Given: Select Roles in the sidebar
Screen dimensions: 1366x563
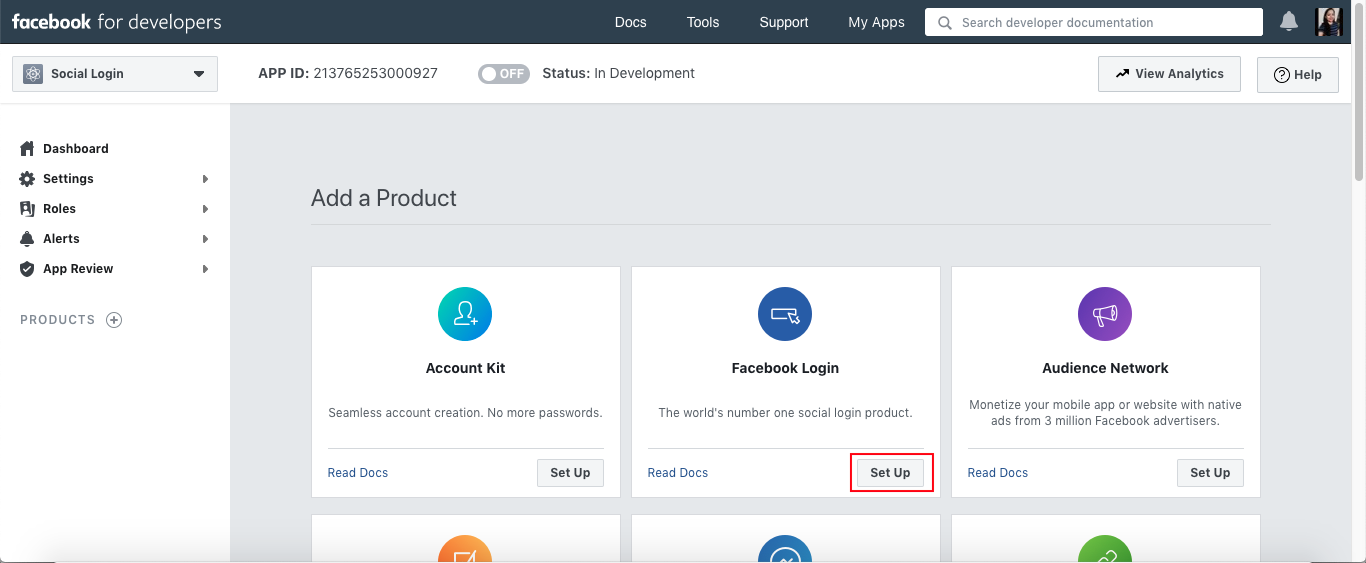Looking at the screenshot, I should coord(59,209).
